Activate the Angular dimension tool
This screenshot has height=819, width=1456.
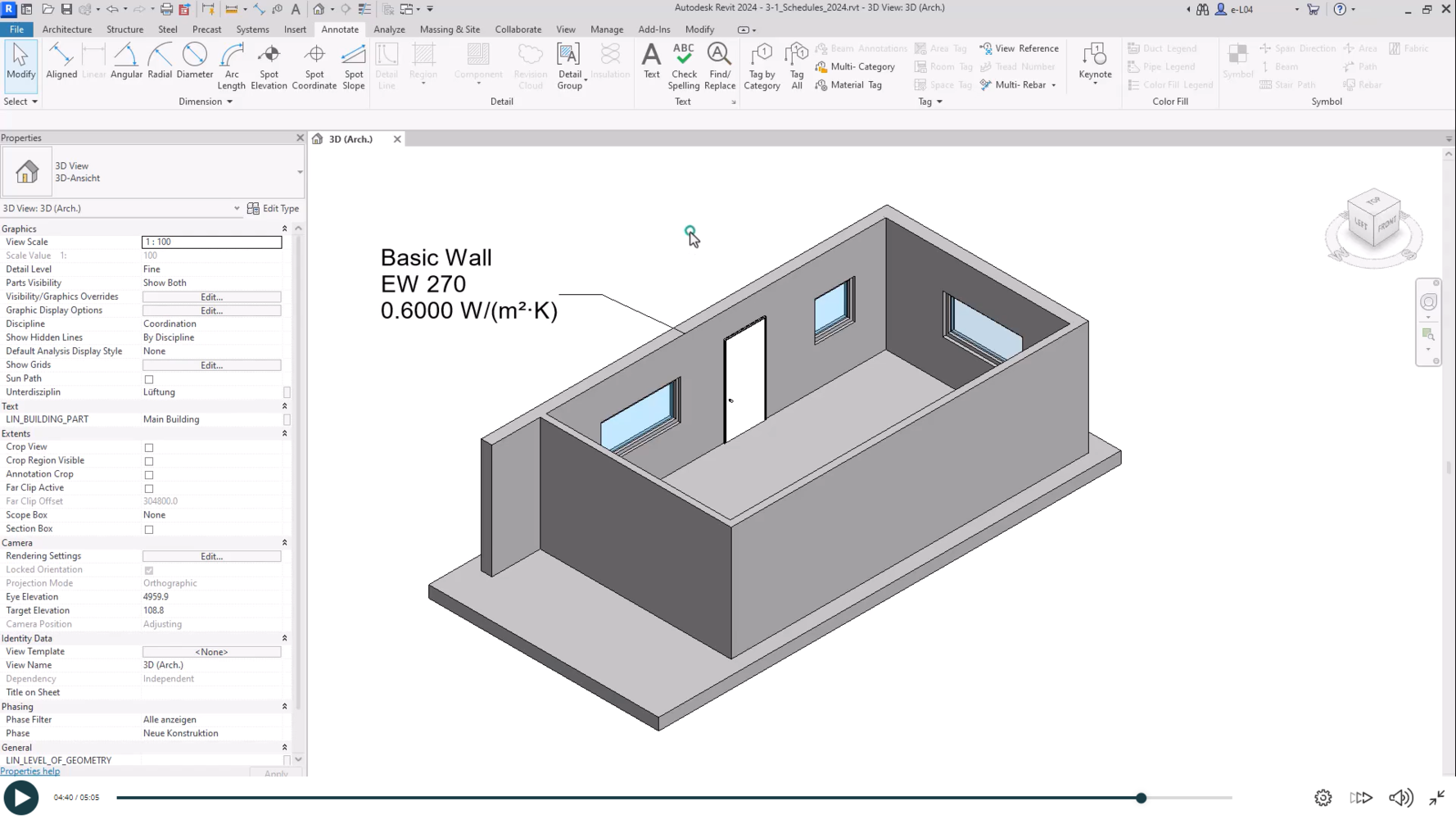coord(126,63)
